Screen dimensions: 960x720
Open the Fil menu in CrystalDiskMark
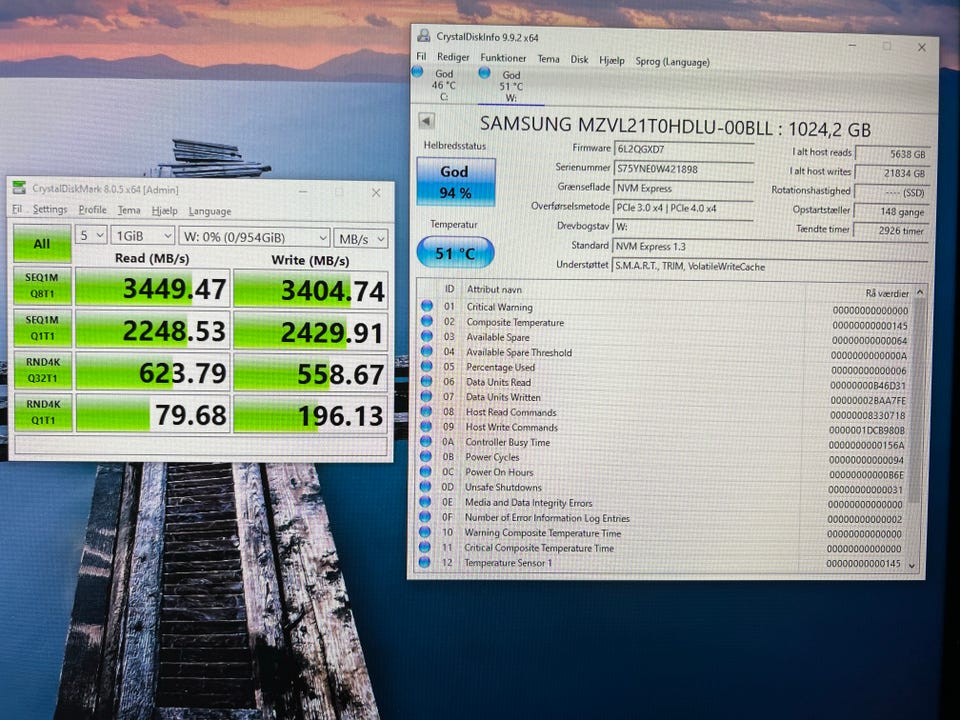tap(17, 209)
